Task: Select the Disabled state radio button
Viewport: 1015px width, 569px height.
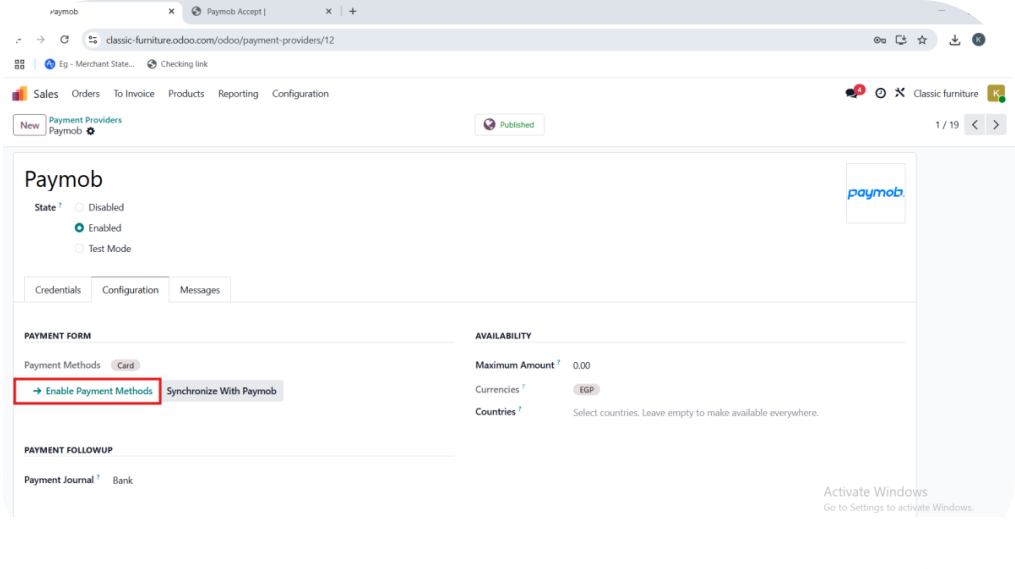Action: pos(80,207)
